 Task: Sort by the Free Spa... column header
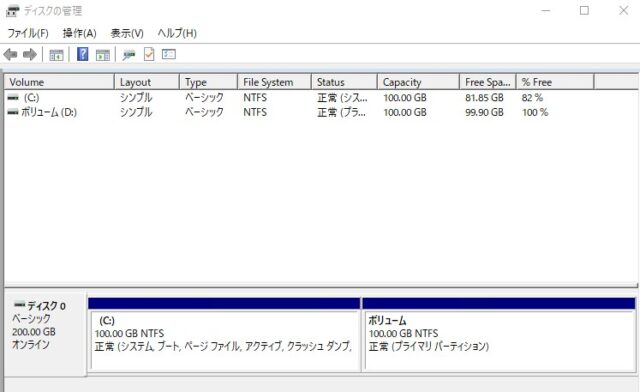click(488, 82)
